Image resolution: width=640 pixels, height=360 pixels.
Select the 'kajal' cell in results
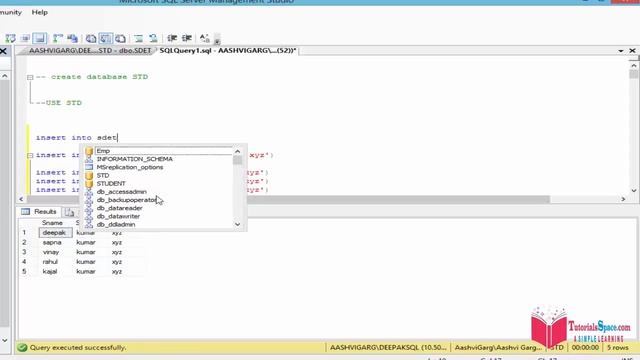56,272
